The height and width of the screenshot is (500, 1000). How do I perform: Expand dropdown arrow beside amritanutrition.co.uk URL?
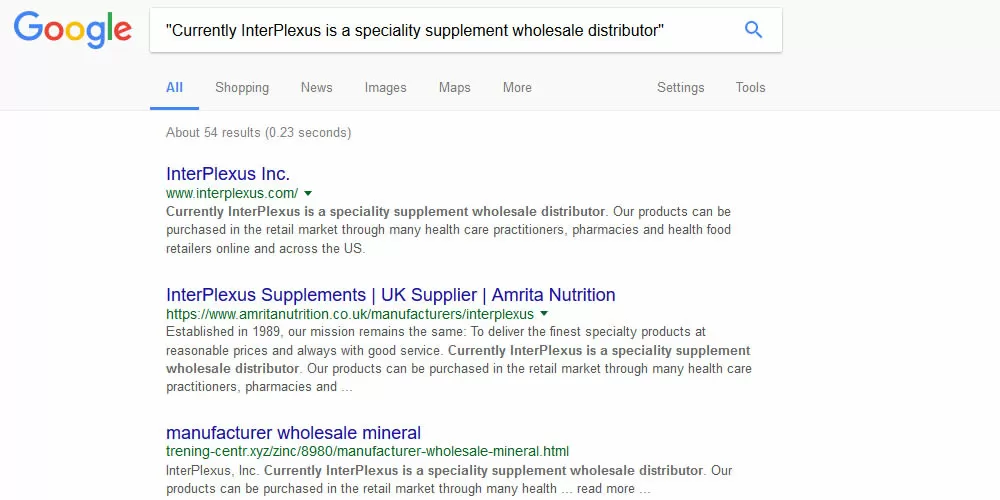coord(544,314)
